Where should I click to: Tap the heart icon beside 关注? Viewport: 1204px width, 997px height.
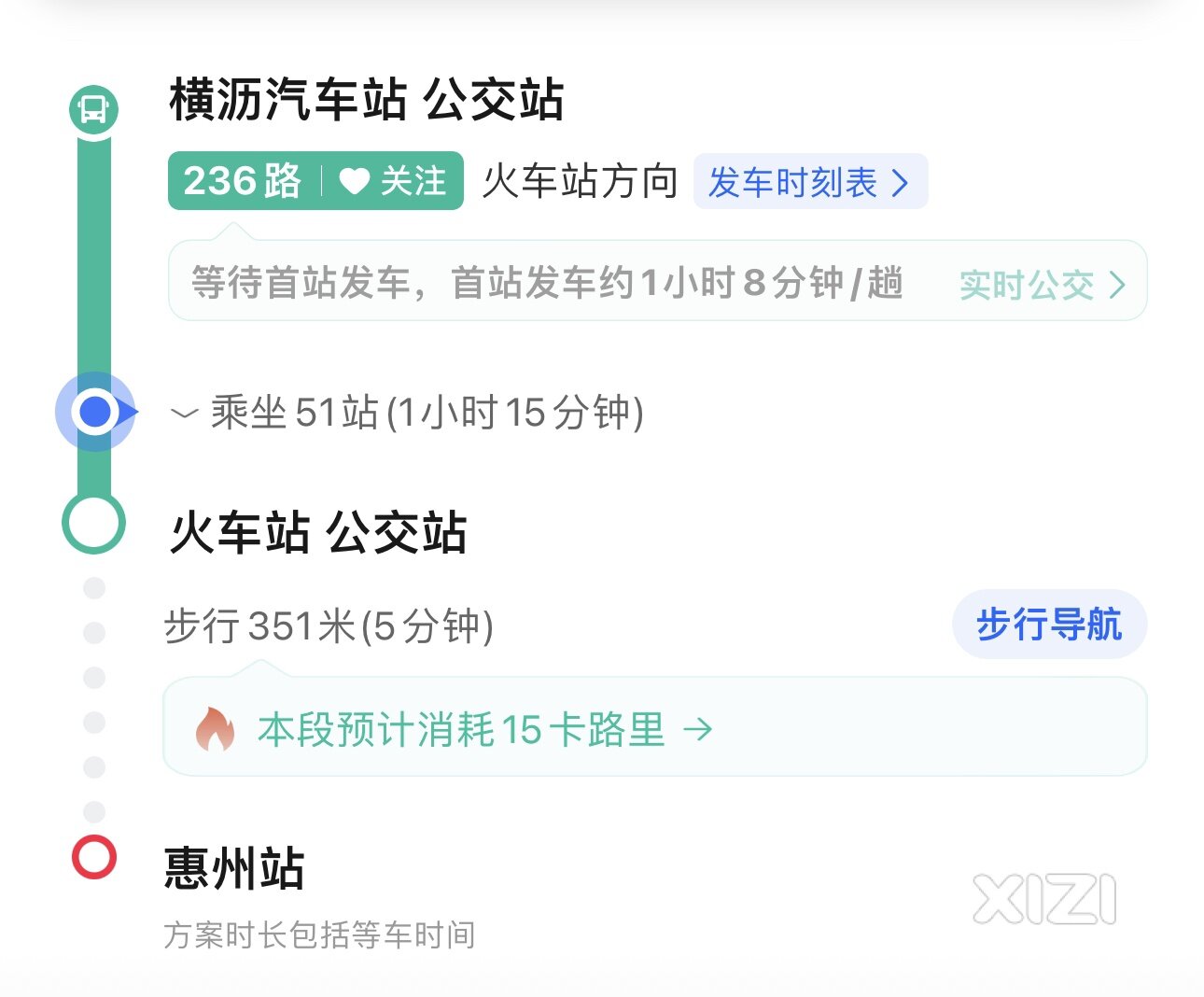[354, 181]
